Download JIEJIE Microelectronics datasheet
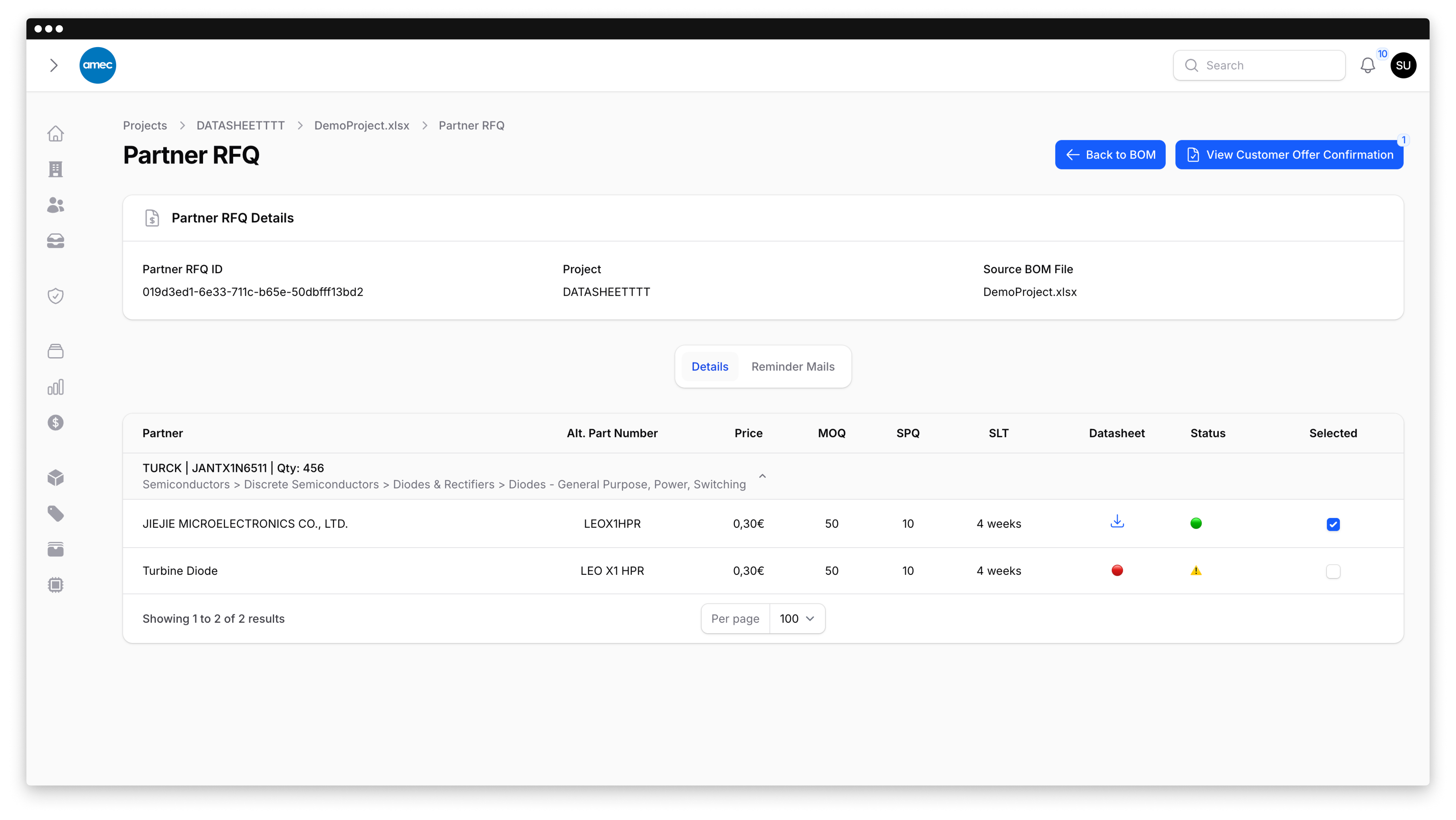The width and height of the screenshot is (1456, 820). point(1117,522)
